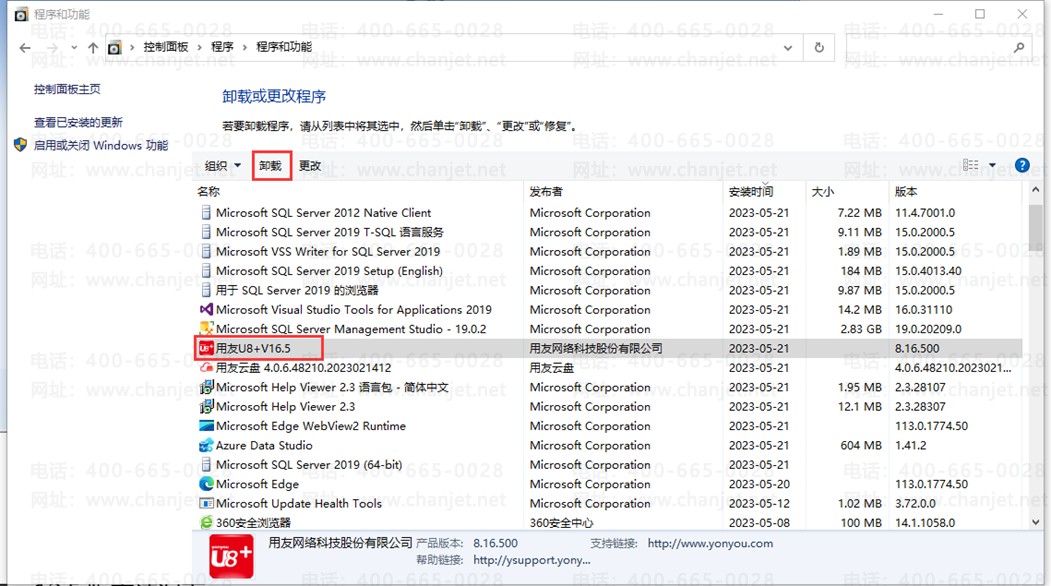Click the 360安全浏览器 icon
The width and height of the screenshot is (1051, 586).
point(206,523)
